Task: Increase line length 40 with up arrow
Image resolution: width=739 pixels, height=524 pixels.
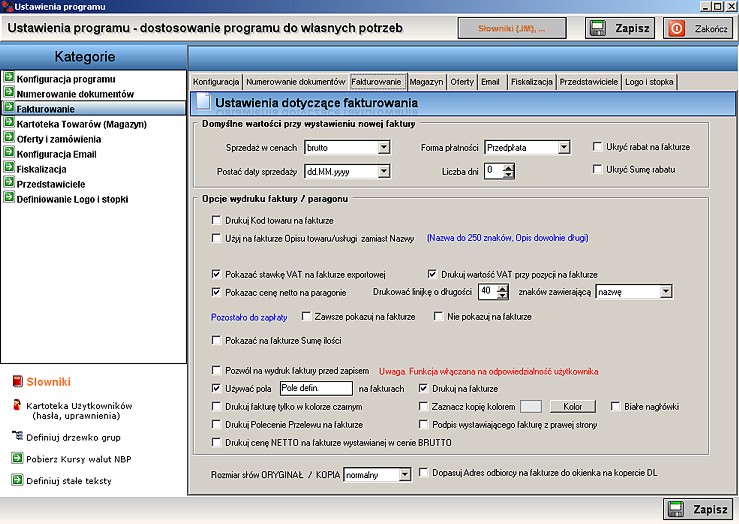Action: pos(502,288)
